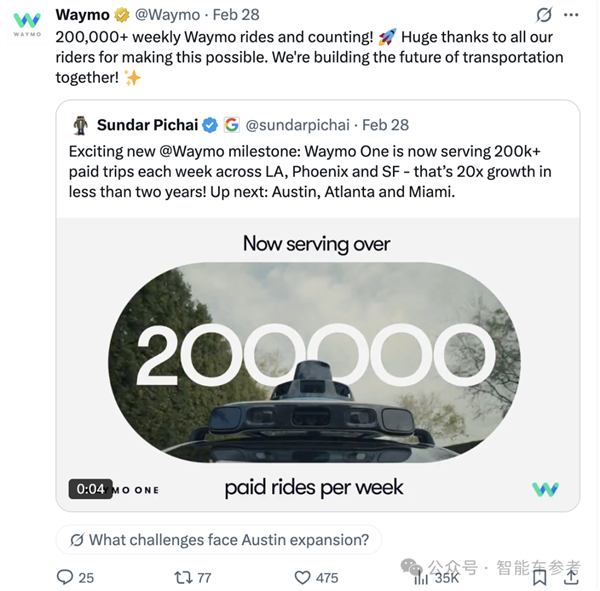Click Sundar Pichai's profile avatar

click(81, 125)
